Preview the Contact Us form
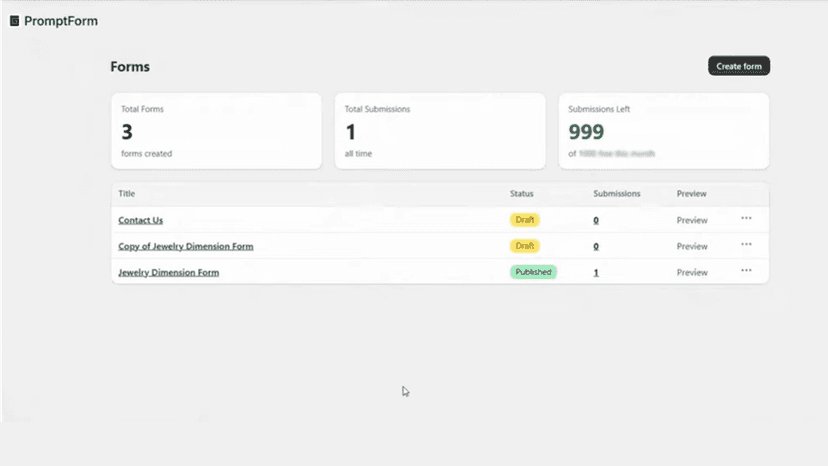828x466 pixels. [692, 220]
